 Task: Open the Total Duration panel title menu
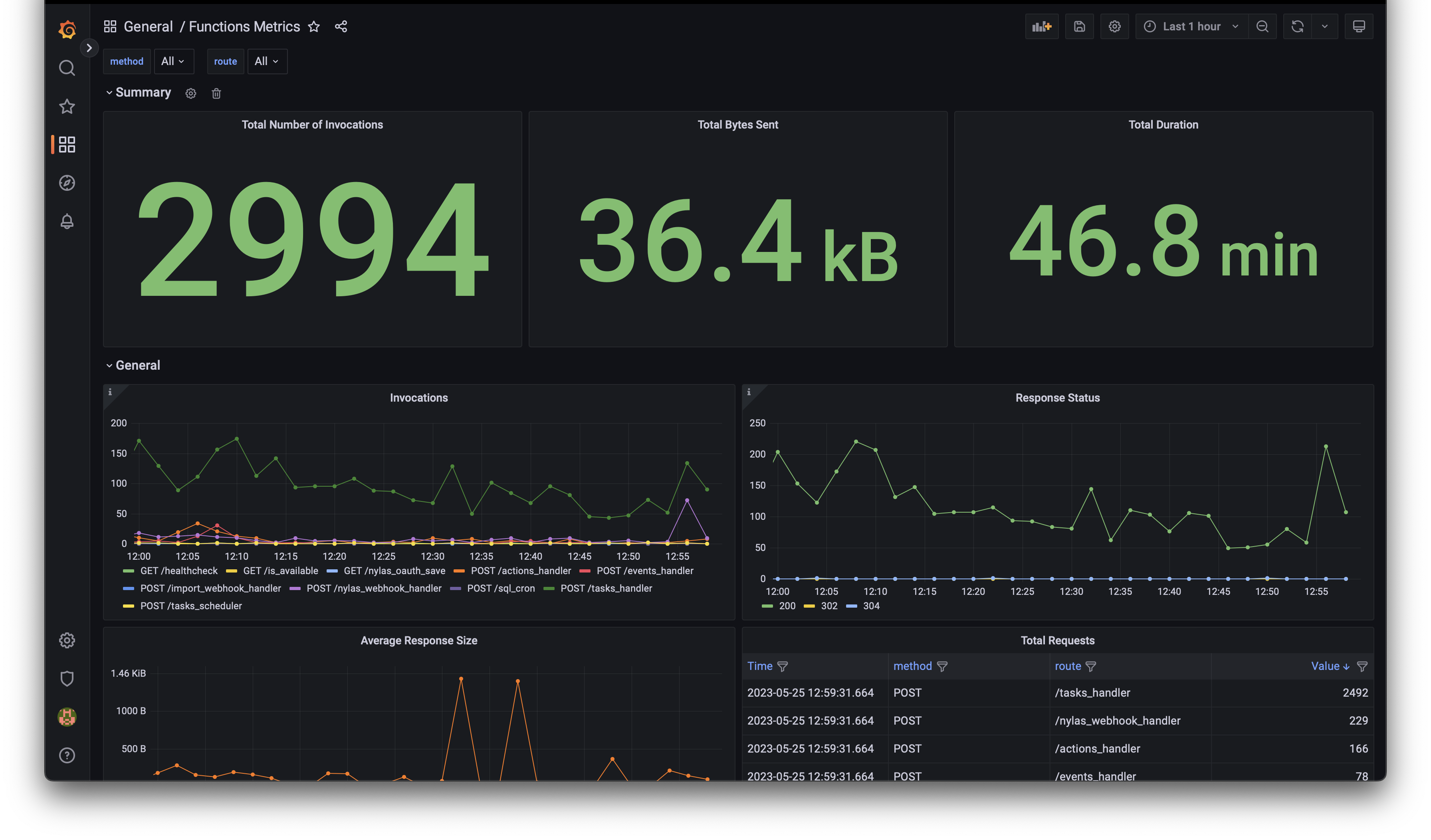[x=1163, y=125]
